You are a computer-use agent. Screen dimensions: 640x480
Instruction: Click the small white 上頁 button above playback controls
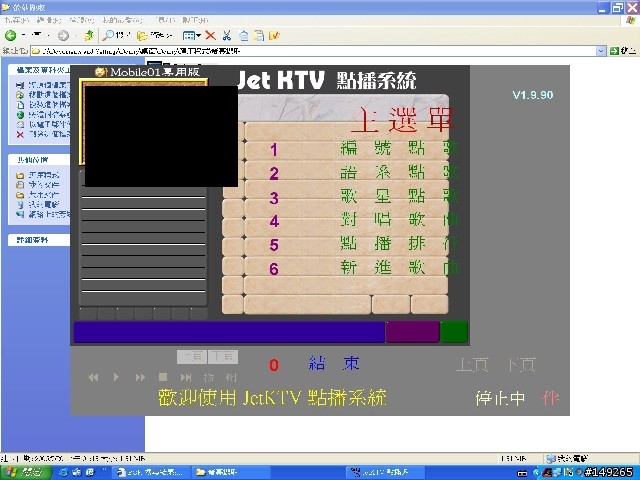[x=192, y=357]
